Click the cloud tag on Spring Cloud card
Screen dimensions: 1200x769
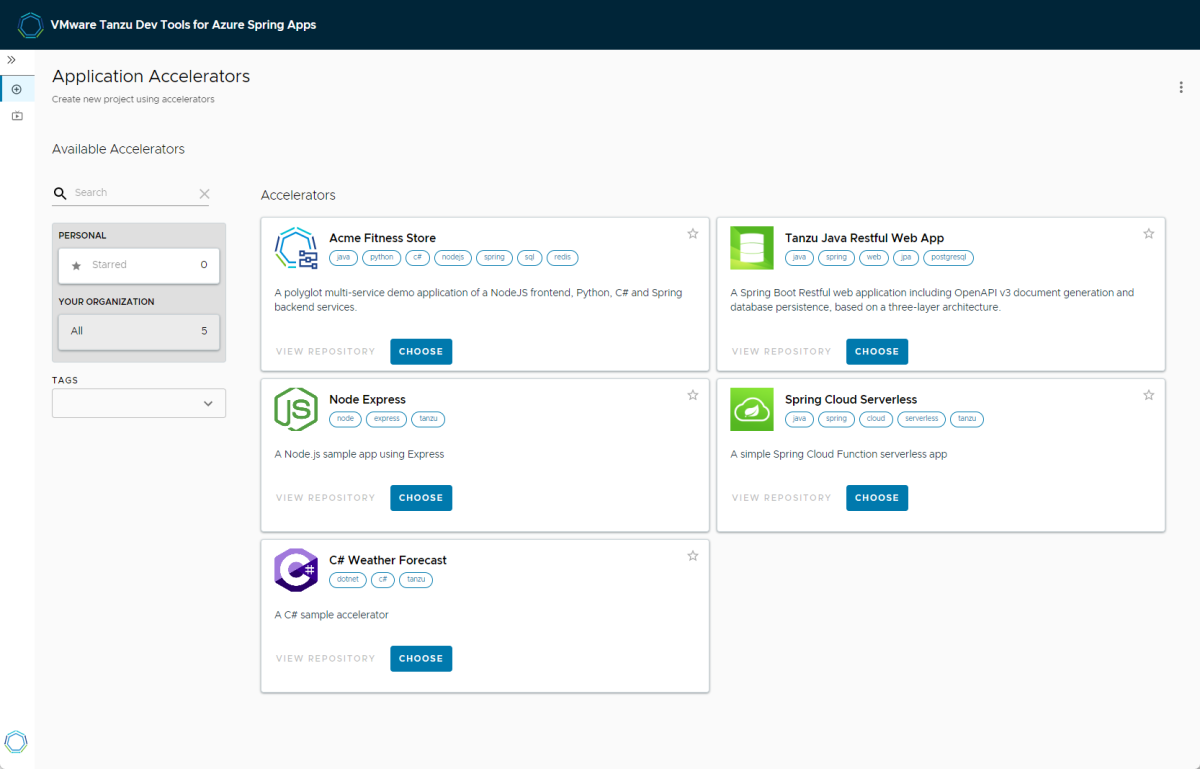pyautogui.click(x=876, y=419)
